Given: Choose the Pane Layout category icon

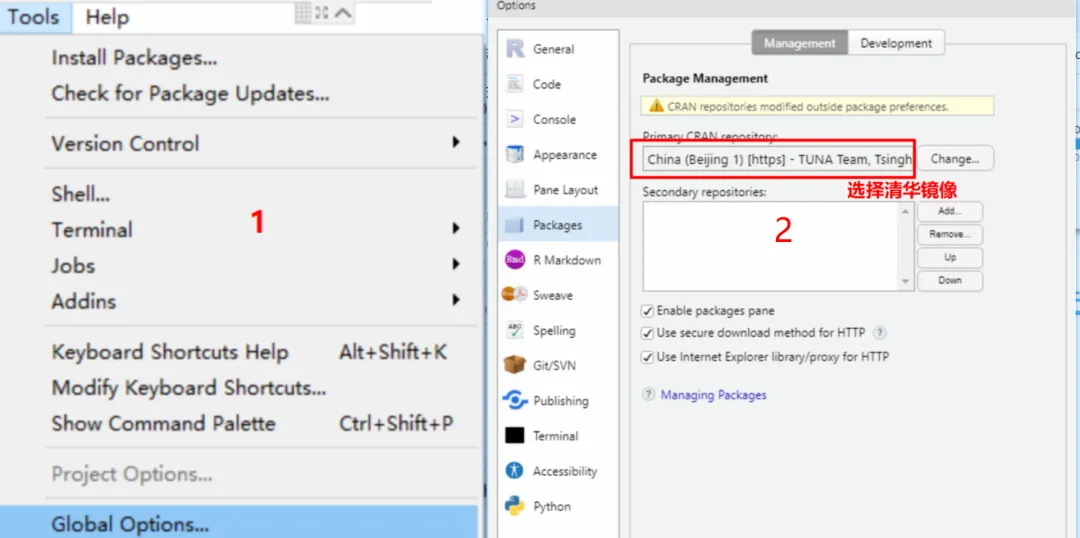Looking at the screenshot, I should 515,189.
